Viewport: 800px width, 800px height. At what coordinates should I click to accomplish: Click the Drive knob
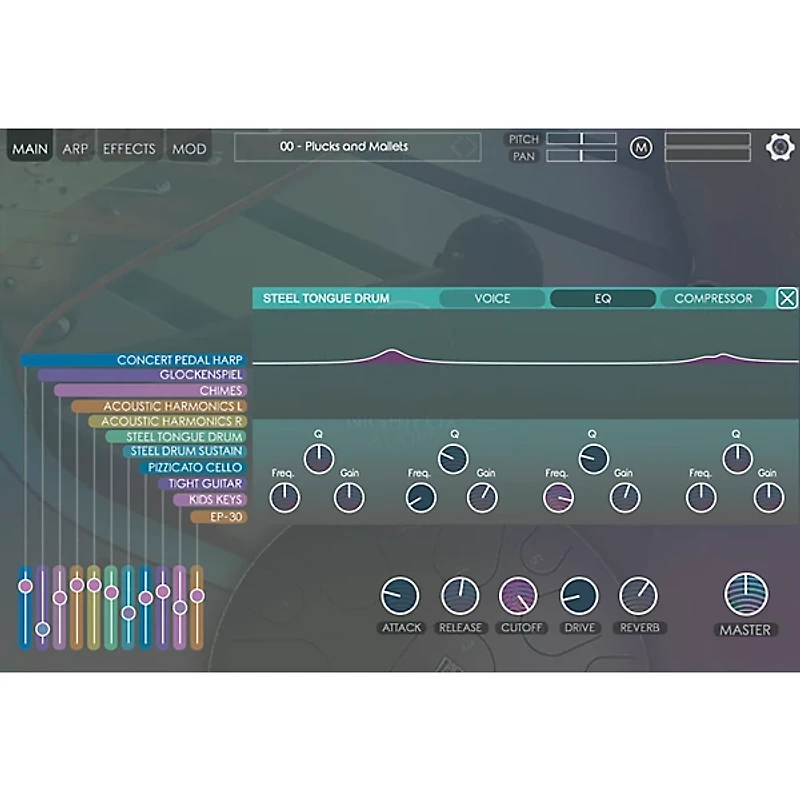pos(579,596)
